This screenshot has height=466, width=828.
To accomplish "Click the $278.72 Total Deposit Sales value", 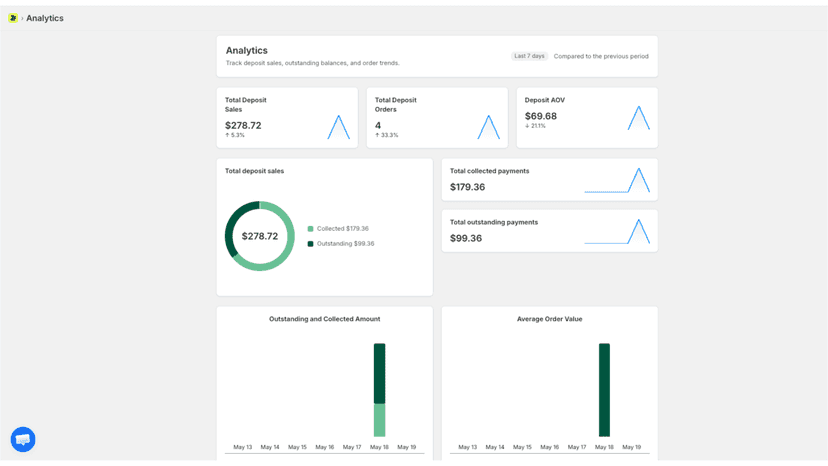I will click(243, 125).
